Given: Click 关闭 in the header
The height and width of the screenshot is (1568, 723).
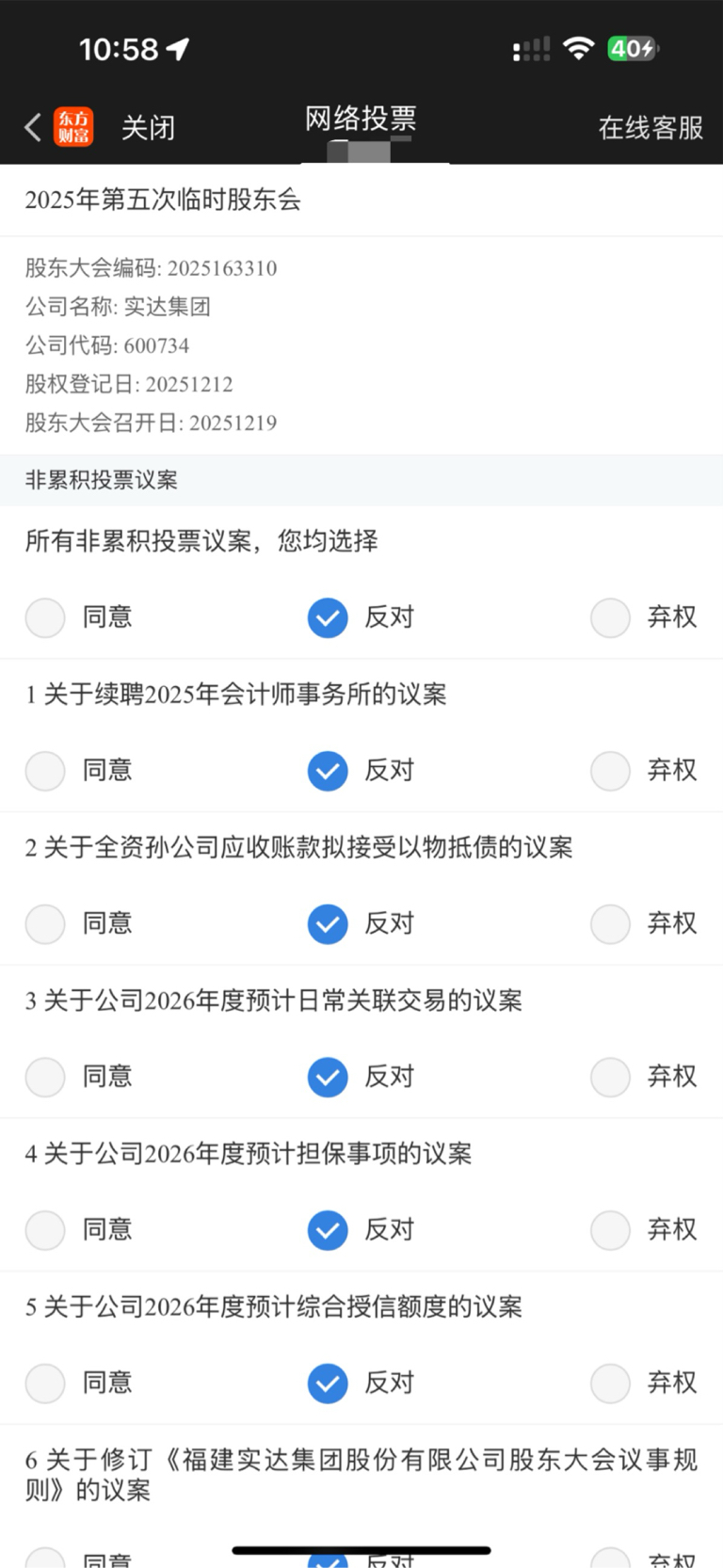Looking at the screenshot, I should (x=148, y=128).
